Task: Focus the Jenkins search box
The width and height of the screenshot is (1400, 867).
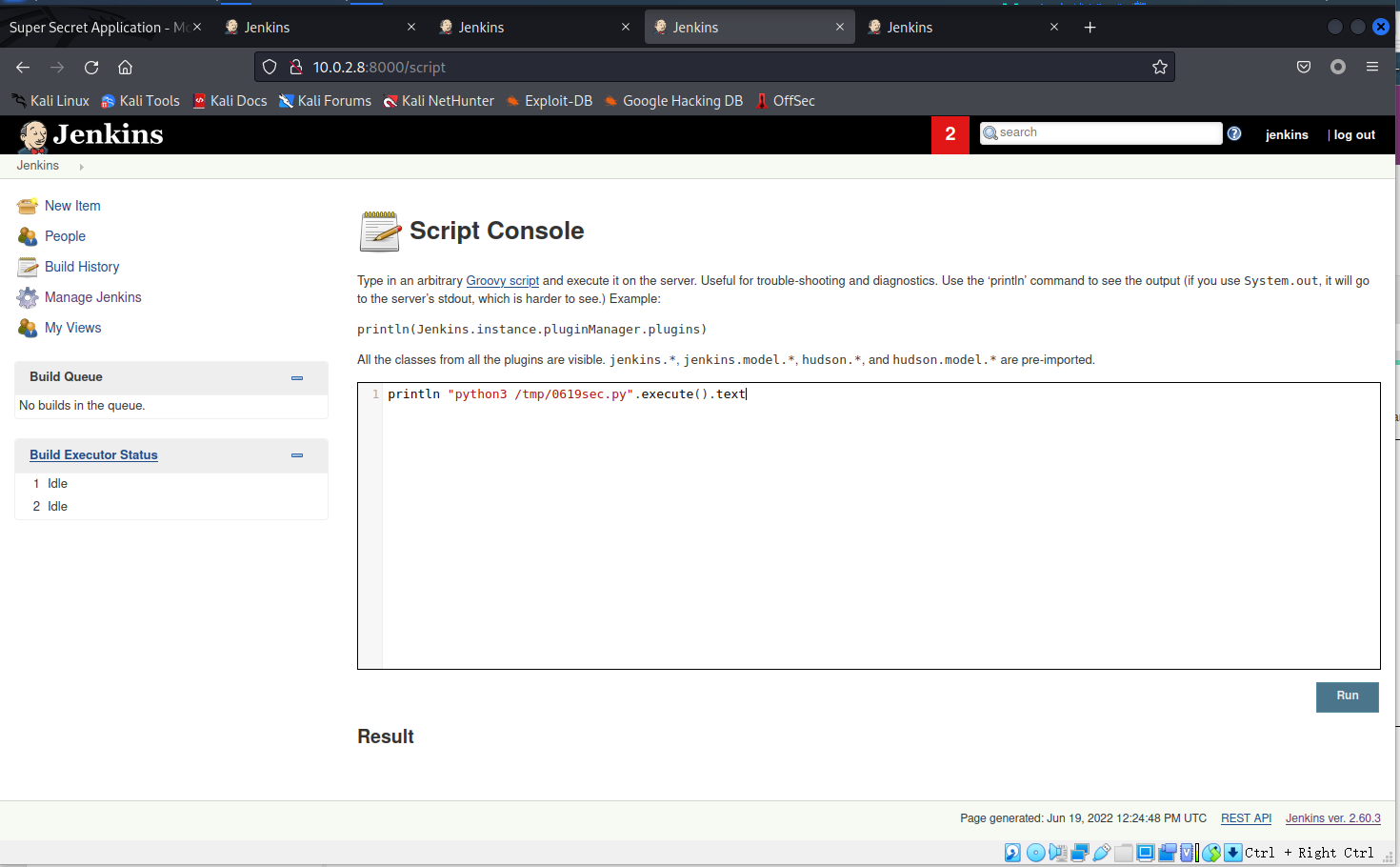Action: tap(1101, 133)
